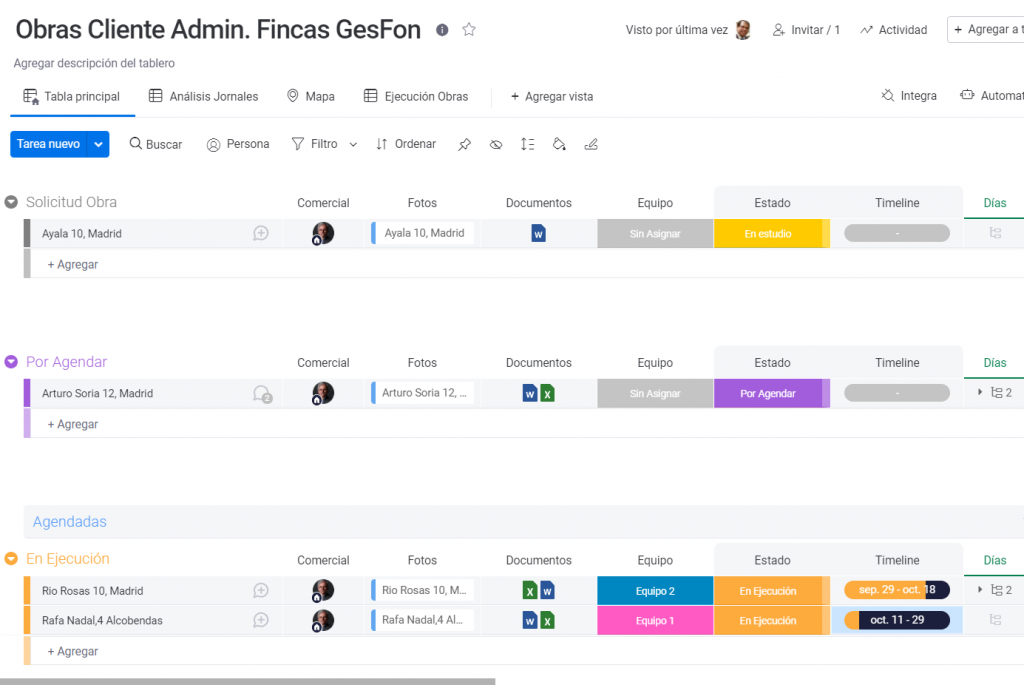Click the pin columns icon in toolbar
The width and height of the screenshot is (1024, 685).
tap(464, 144)
